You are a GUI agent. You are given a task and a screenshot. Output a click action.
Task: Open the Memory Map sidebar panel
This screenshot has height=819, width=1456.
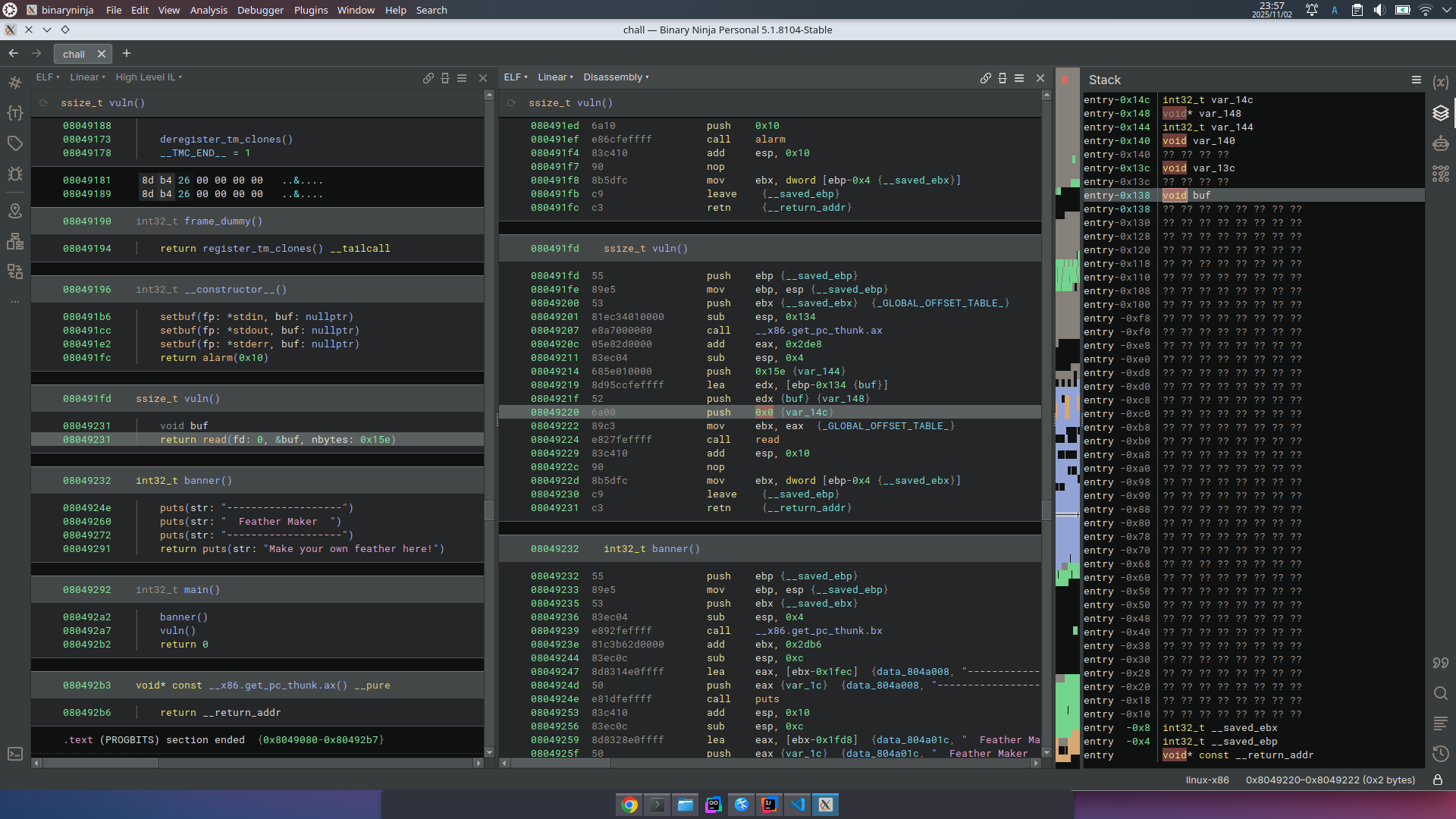point(15,212)
